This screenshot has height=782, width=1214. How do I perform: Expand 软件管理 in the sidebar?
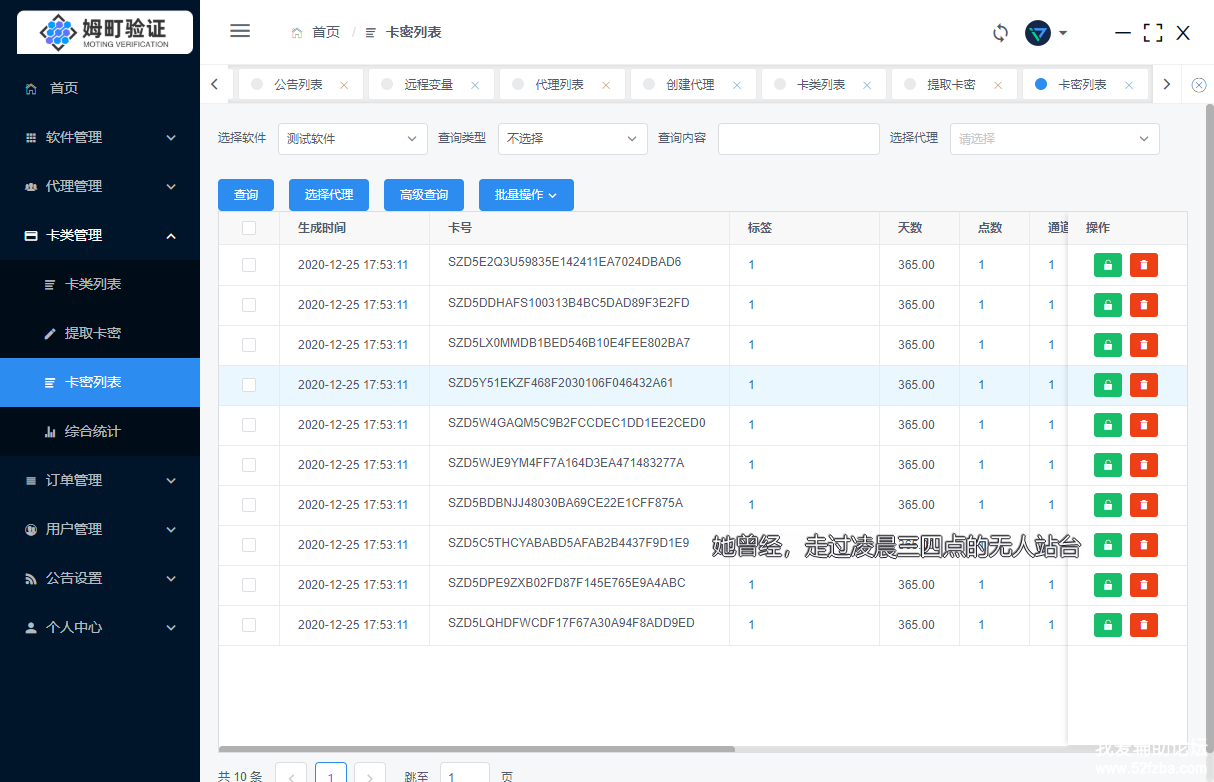[100, 137]
